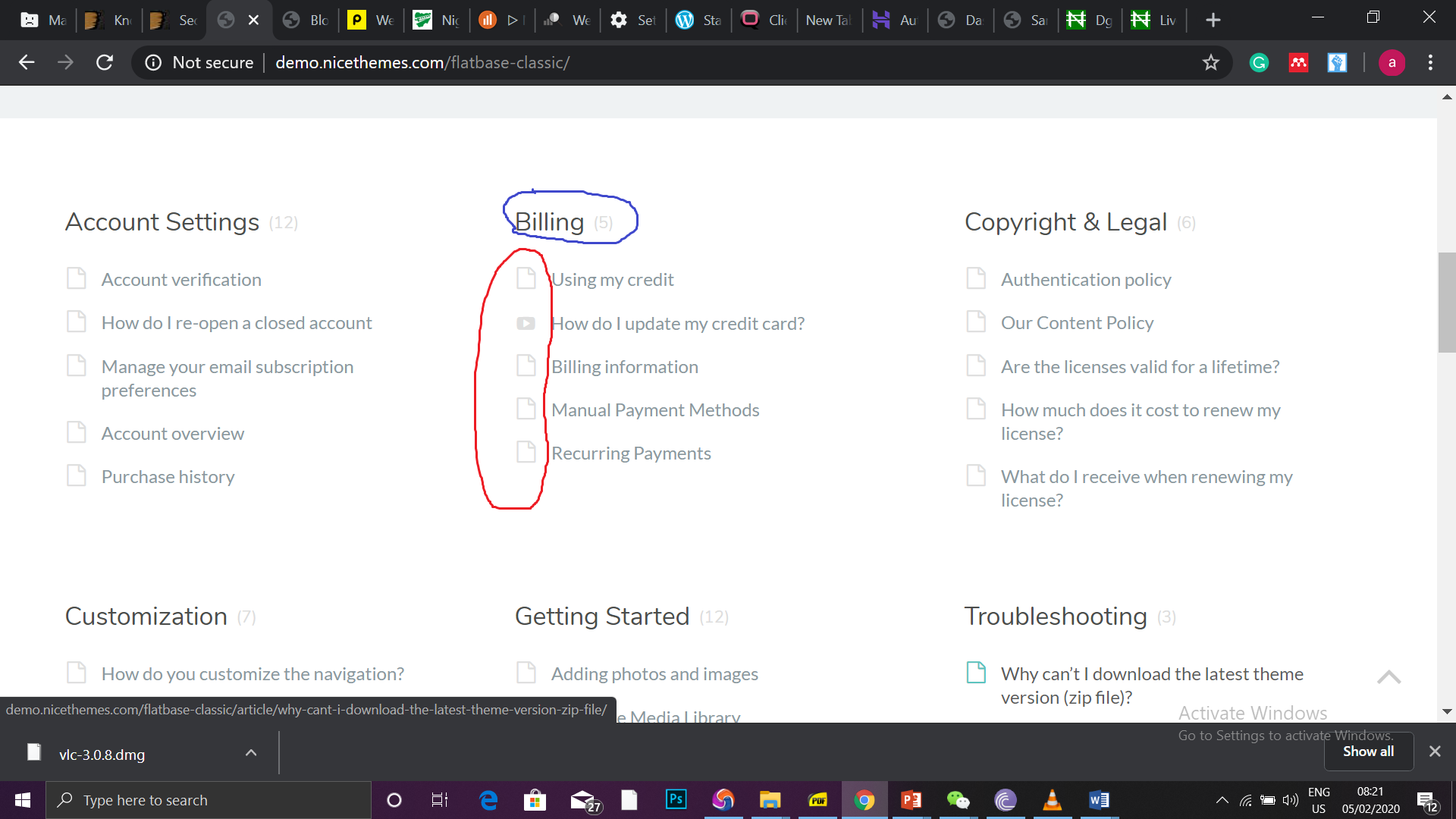Open the Account verification article
Image resolution: width=1456 pixels, height=819 pixels.
tap(181, 280)
